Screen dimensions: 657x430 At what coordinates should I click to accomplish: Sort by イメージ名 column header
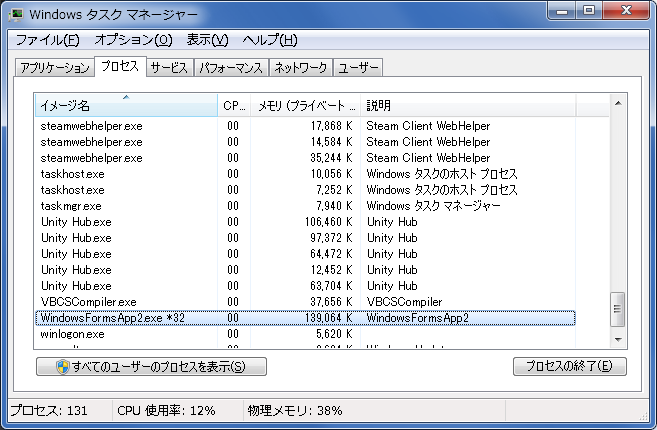coord(126,105)
